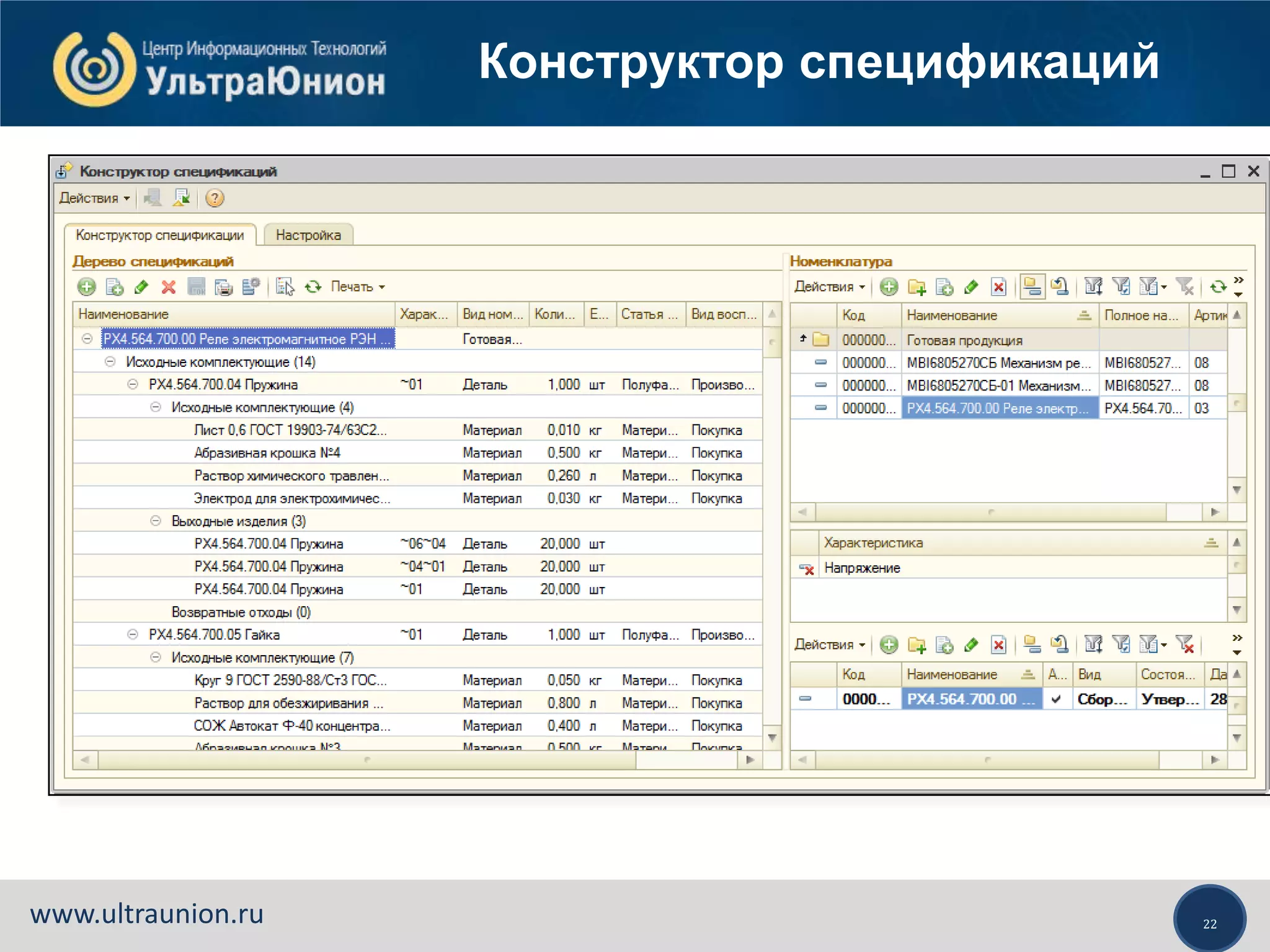This screenshot has height=952, width=1270.
Task: Click the tree vertical scrollbar down arrow
Action: tap(772, 738)
